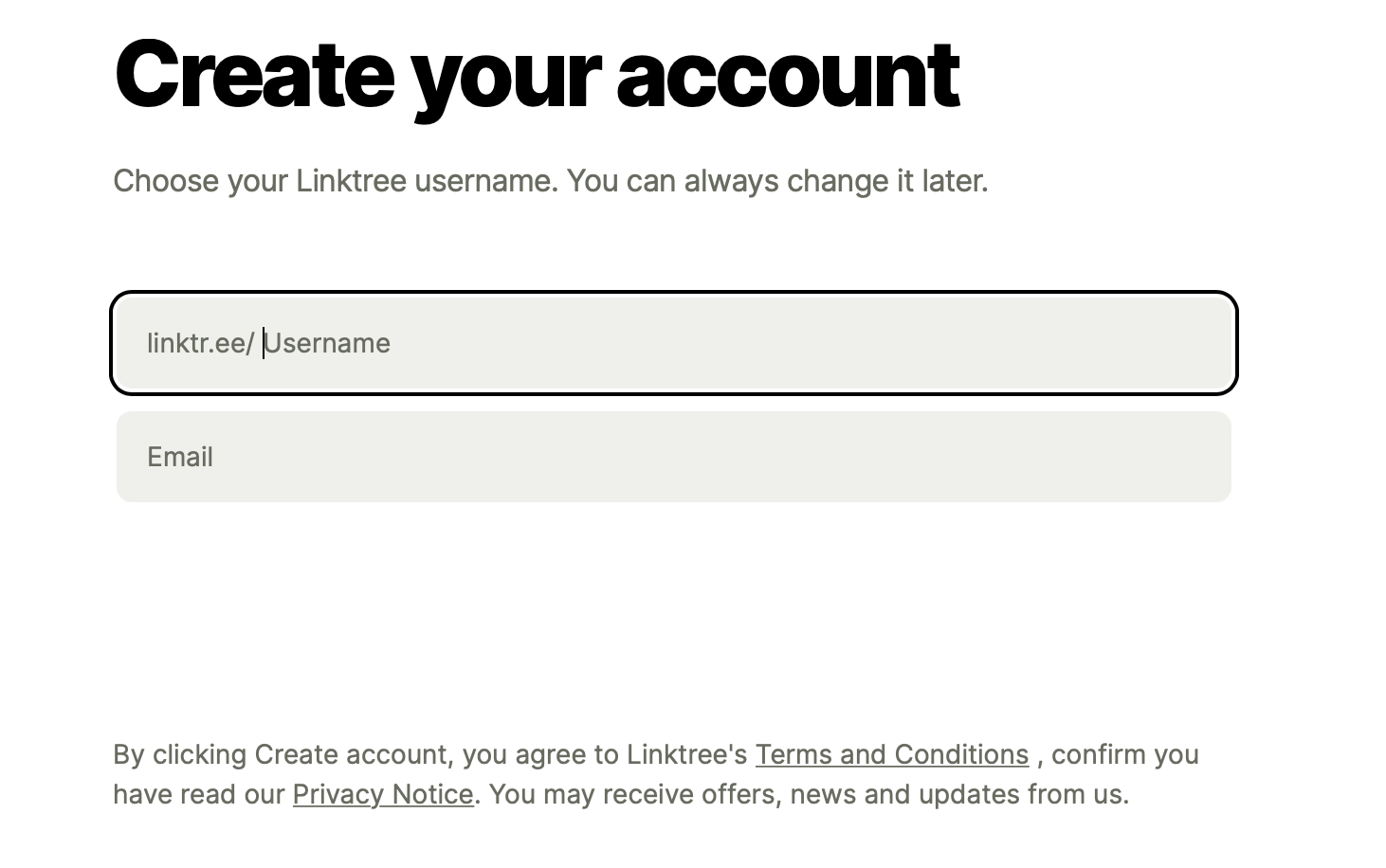Viewport: 1386px width, 868px height.
Task: Click the linktr.ee/ prefix in the username box
Action: (200, 343)
